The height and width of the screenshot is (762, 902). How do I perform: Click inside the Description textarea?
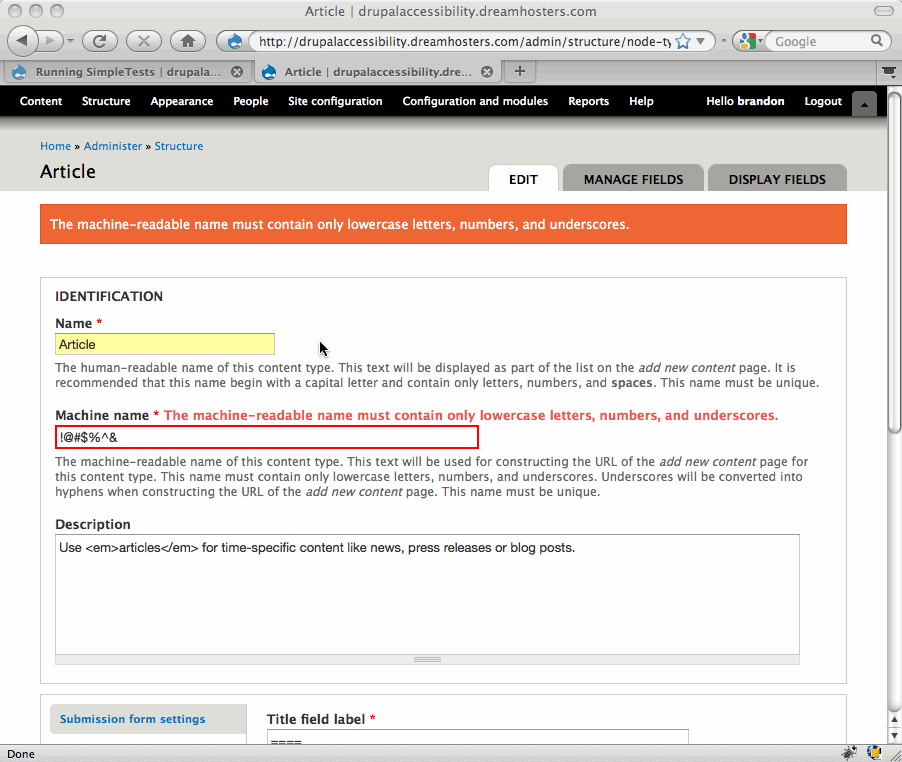tap(427, 595)
